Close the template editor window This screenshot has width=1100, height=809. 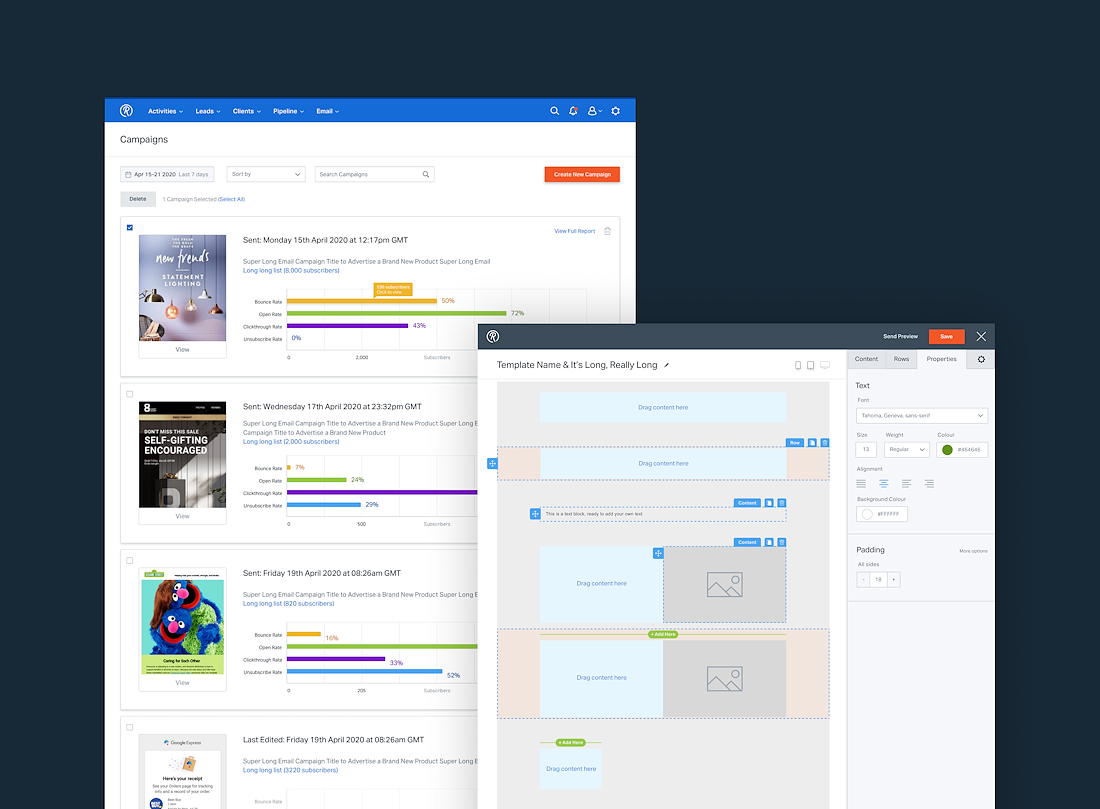click(981, 337)
